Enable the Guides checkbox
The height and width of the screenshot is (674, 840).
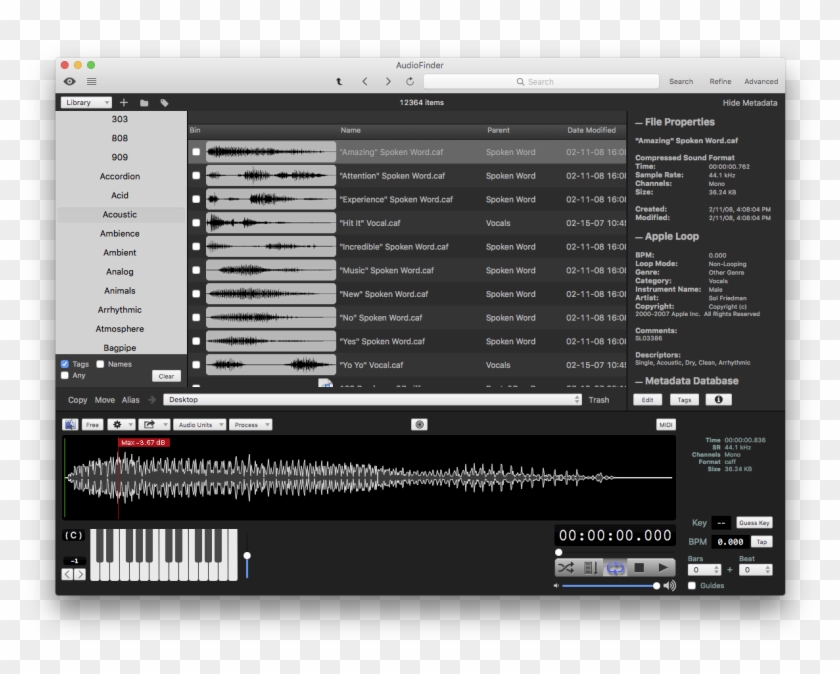tap(692, 586)
